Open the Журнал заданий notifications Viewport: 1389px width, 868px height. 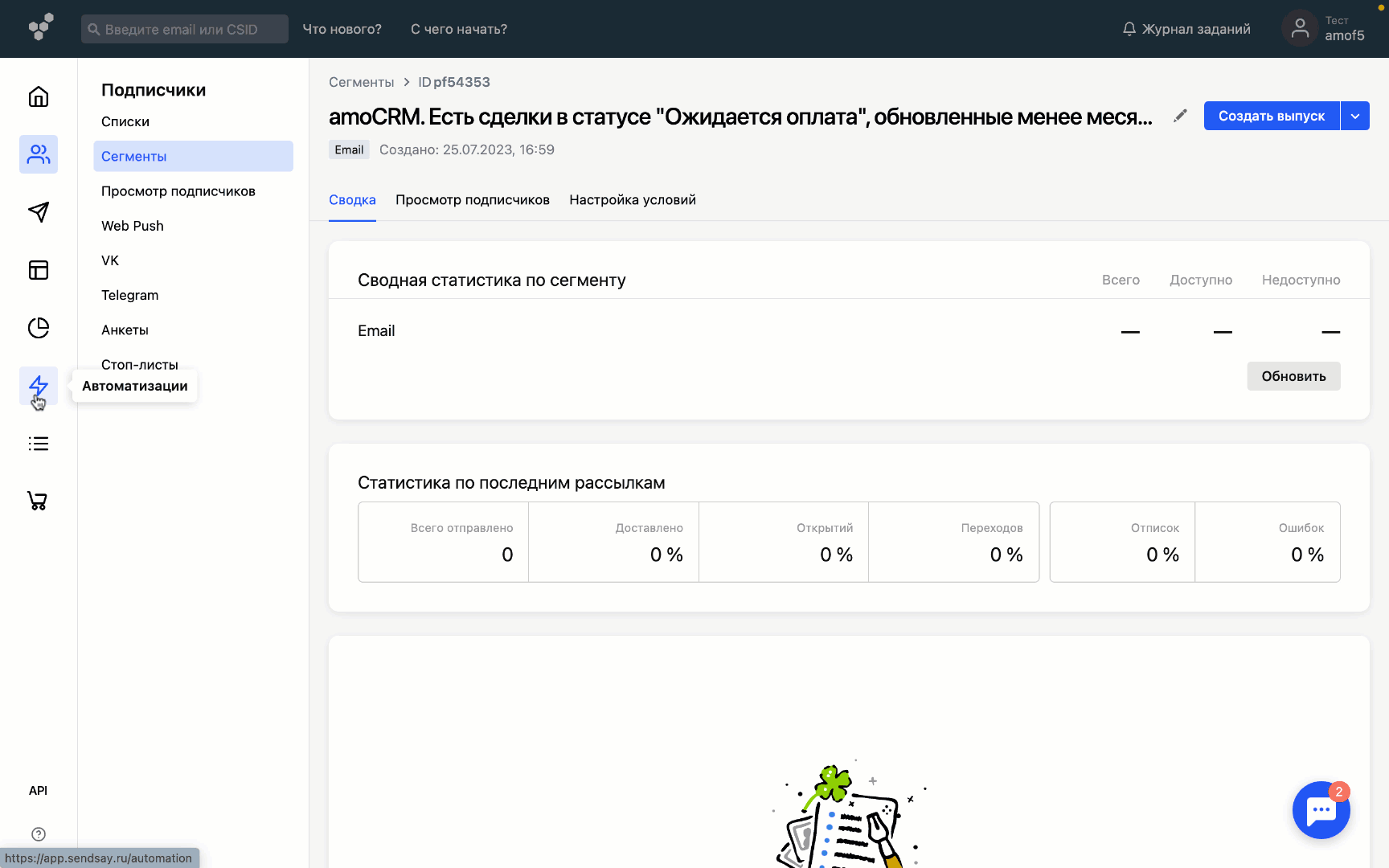pyautogui.click(x=1186, y=29)
